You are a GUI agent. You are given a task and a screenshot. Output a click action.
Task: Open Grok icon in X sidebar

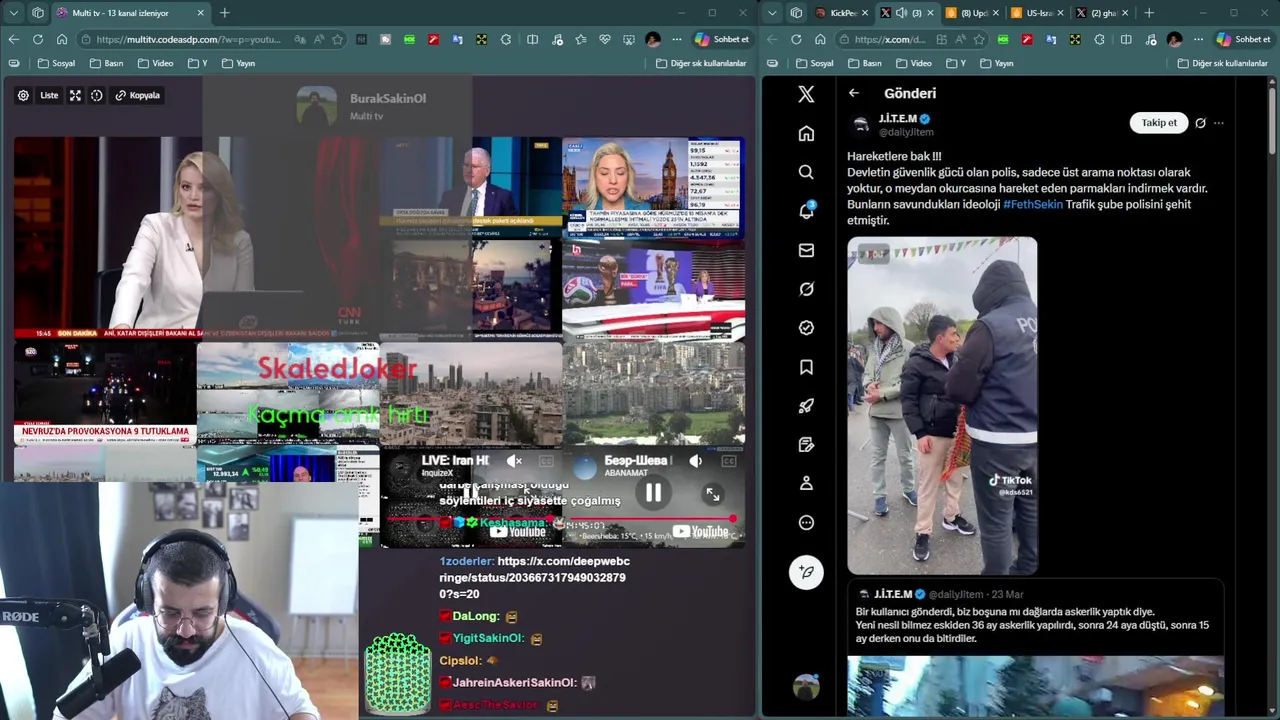806,289
